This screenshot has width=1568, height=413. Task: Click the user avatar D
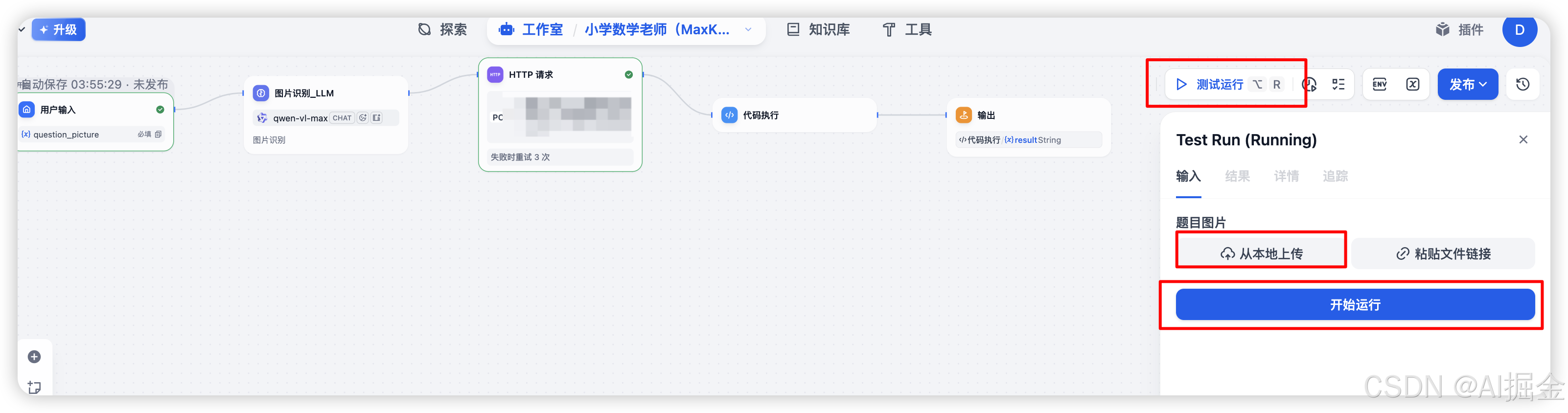click(1519, 30)
